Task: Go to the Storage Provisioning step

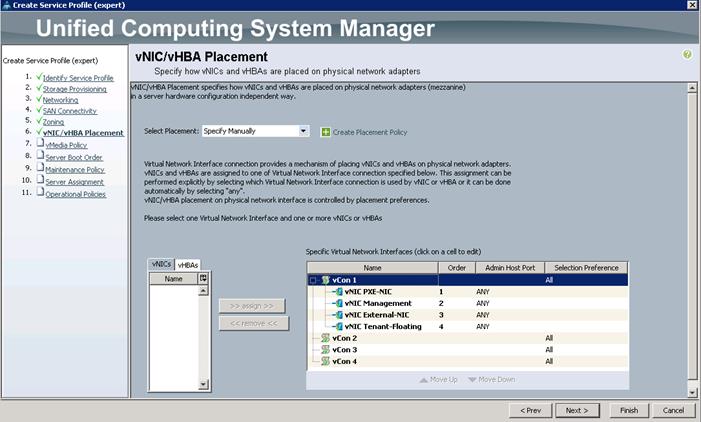Action: (75, 89)
